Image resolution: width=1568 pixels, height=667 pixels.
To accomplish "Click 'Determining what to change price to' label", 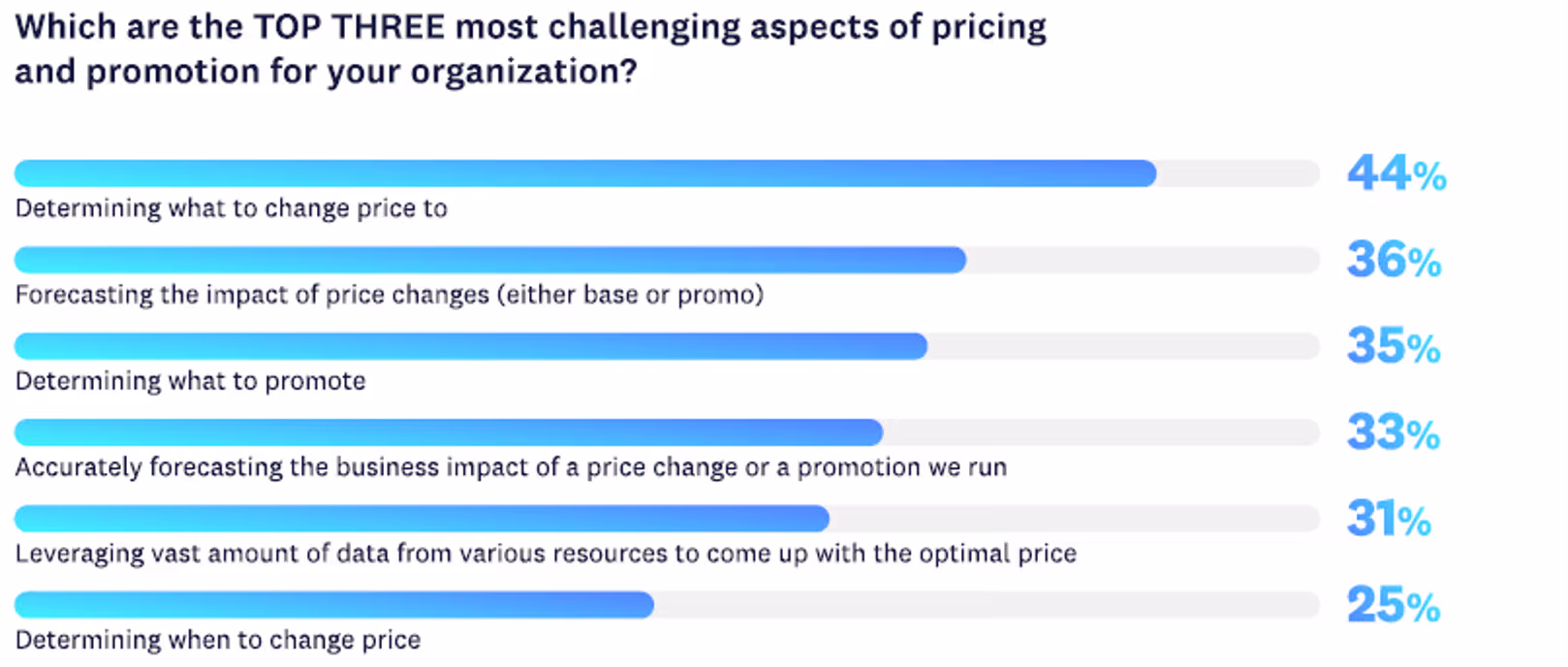I will (x=232, y=208).
